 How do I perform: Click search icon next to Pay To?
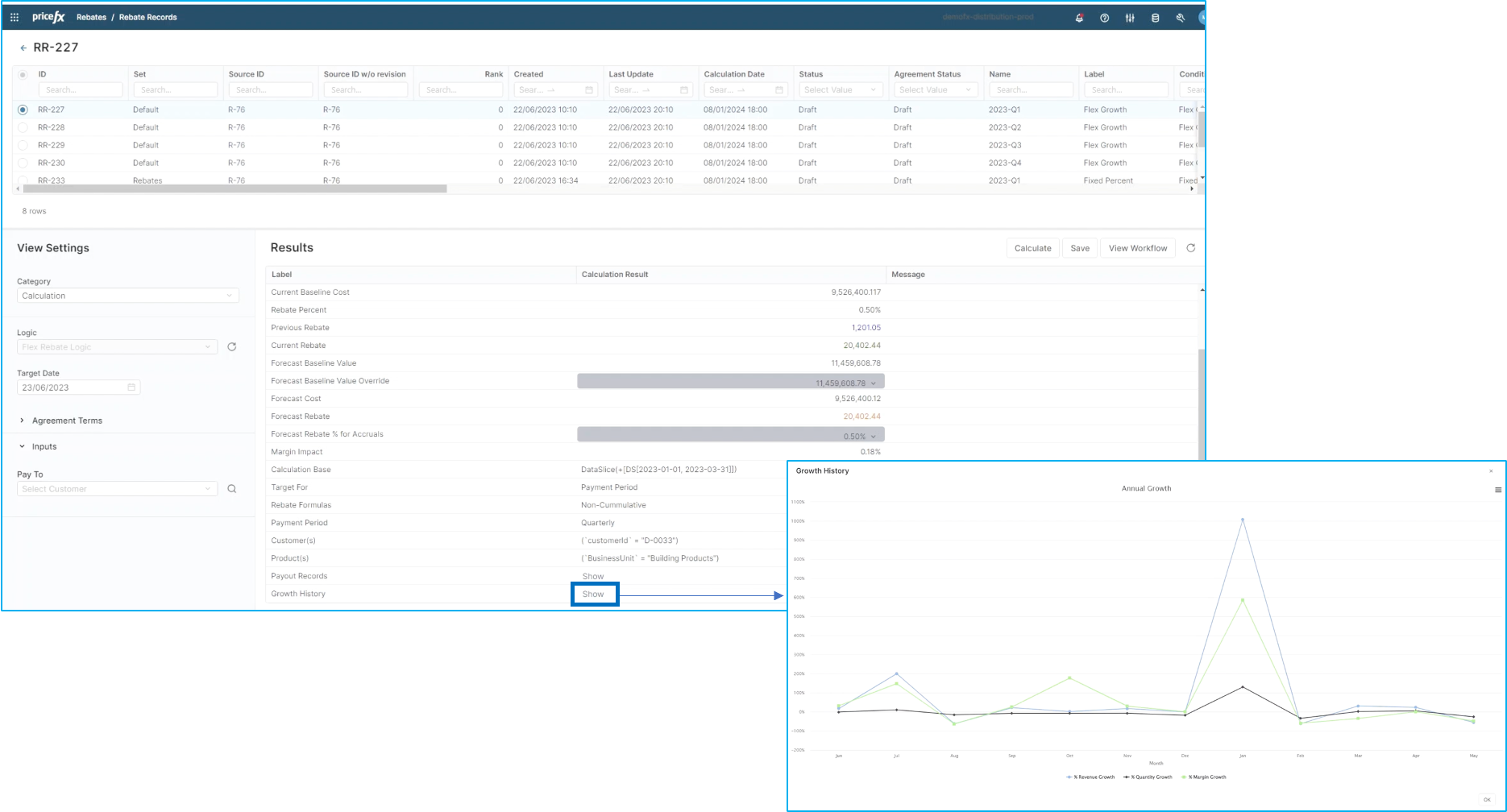coord(232,489)
